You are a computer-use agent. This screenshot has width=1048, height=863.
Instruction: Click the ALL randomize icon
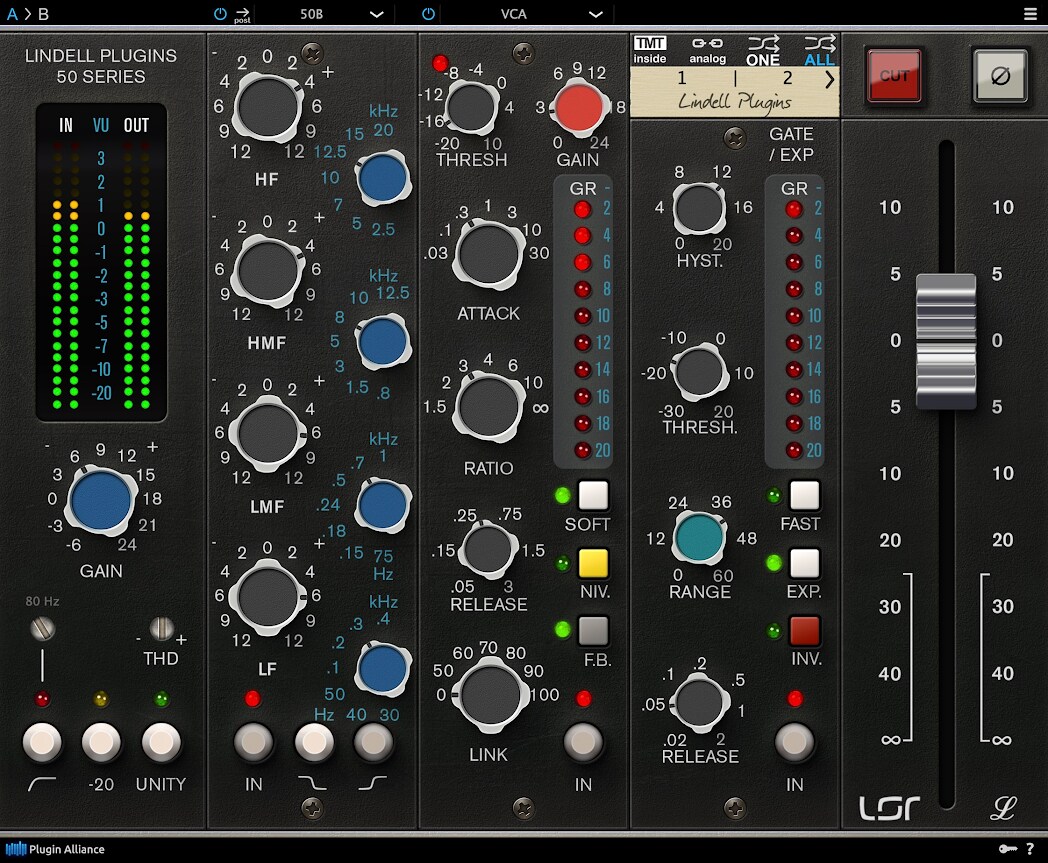(819, 51)
